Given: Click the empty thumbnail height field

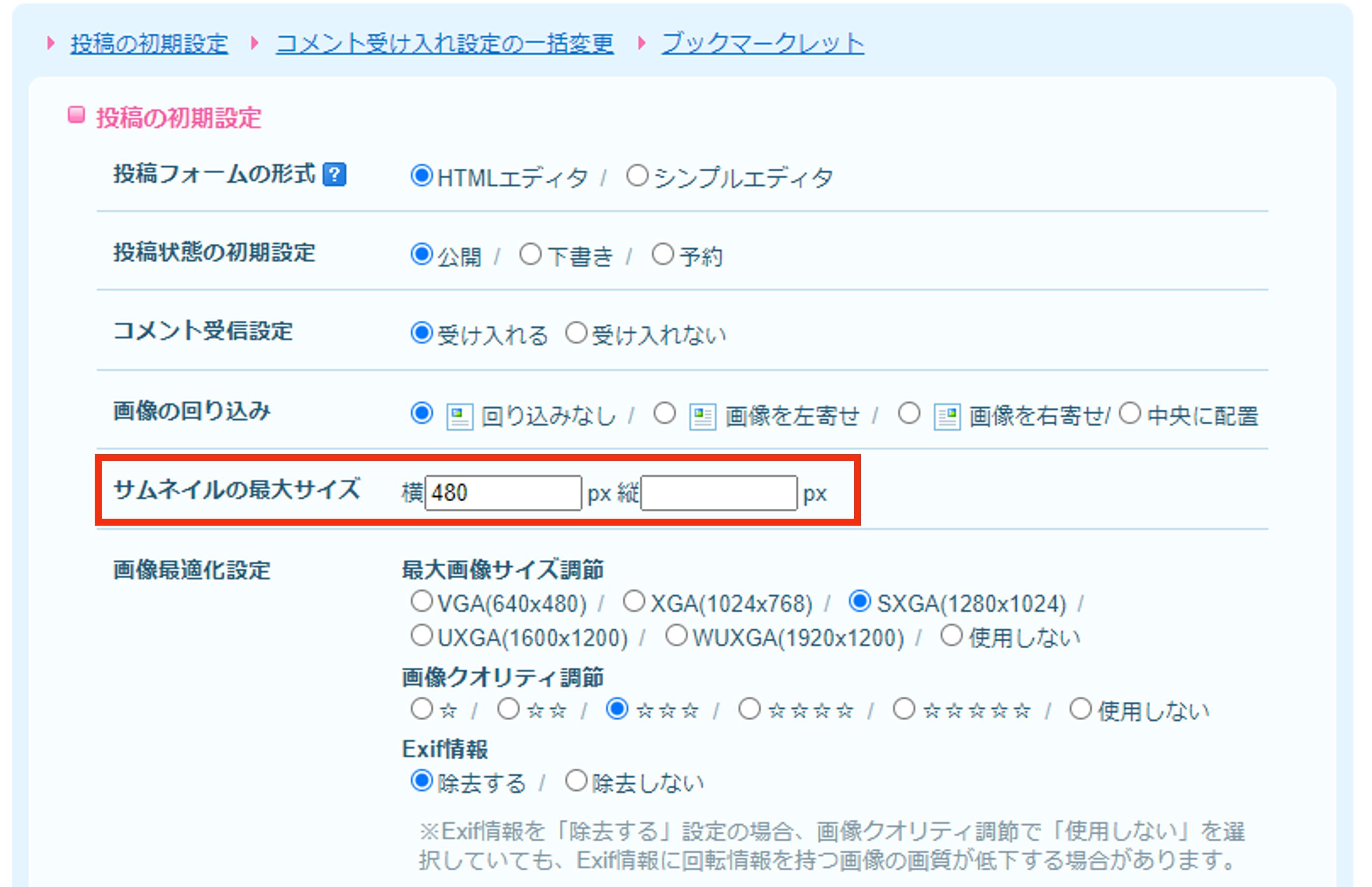Looking at the screenshot, I should pyautogui.click(x=719, y=493).
